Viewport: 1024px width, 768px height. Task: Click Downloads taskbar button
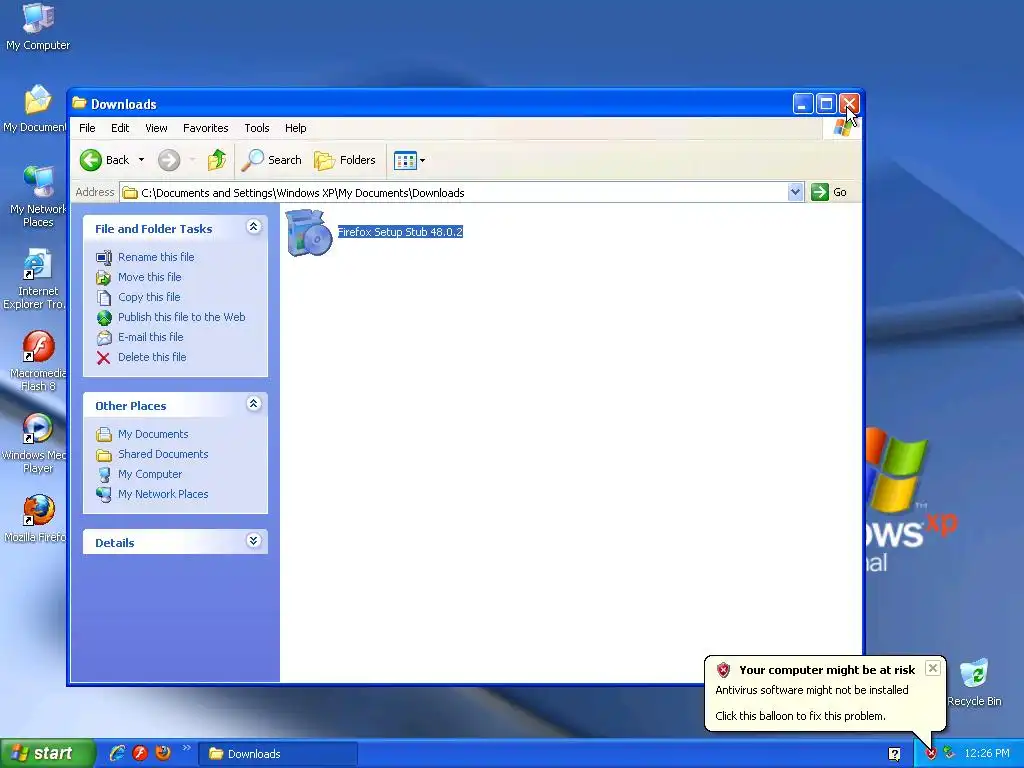pyautogui.click(x=278, y=754)
